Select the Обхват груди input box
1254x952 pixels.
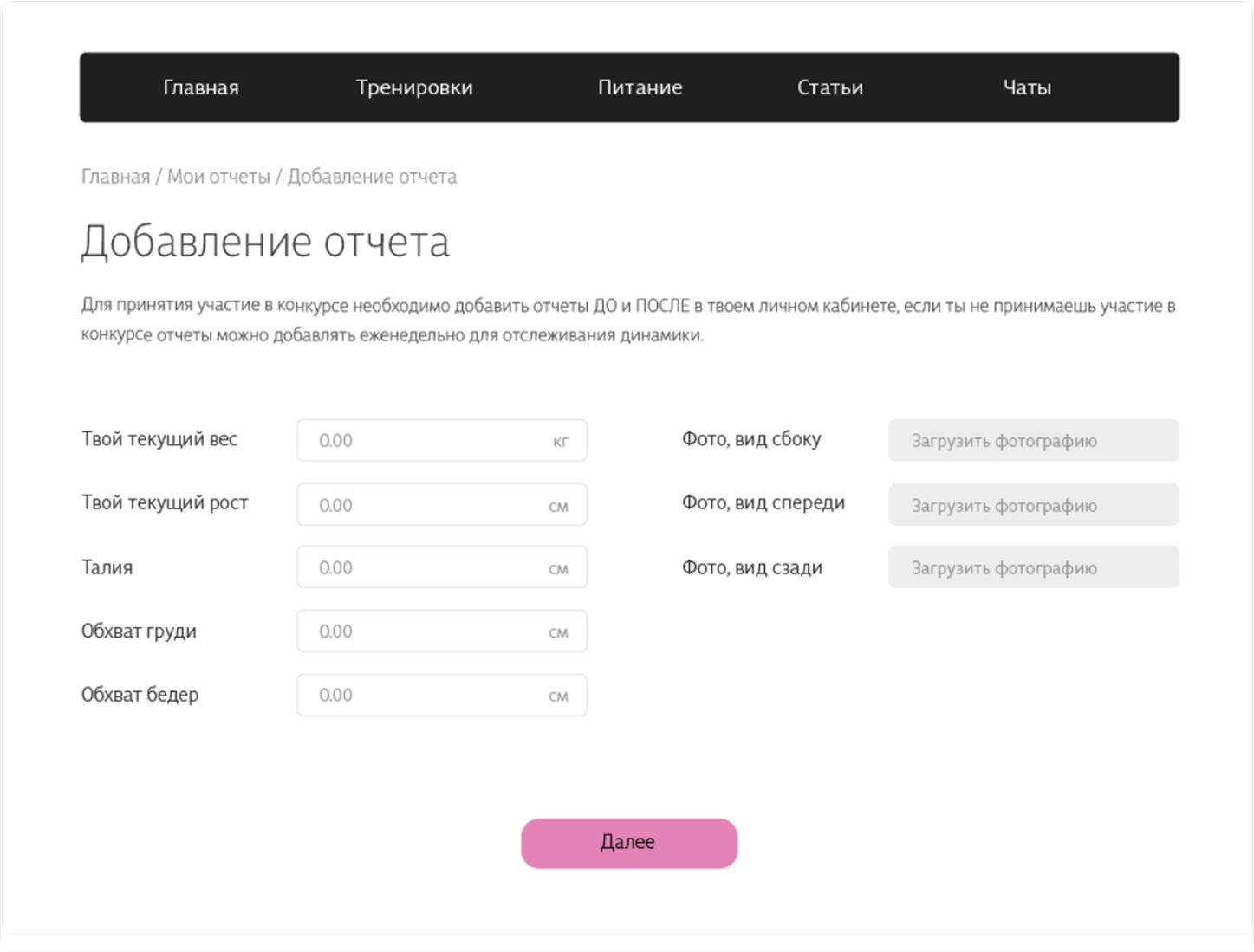441,631
